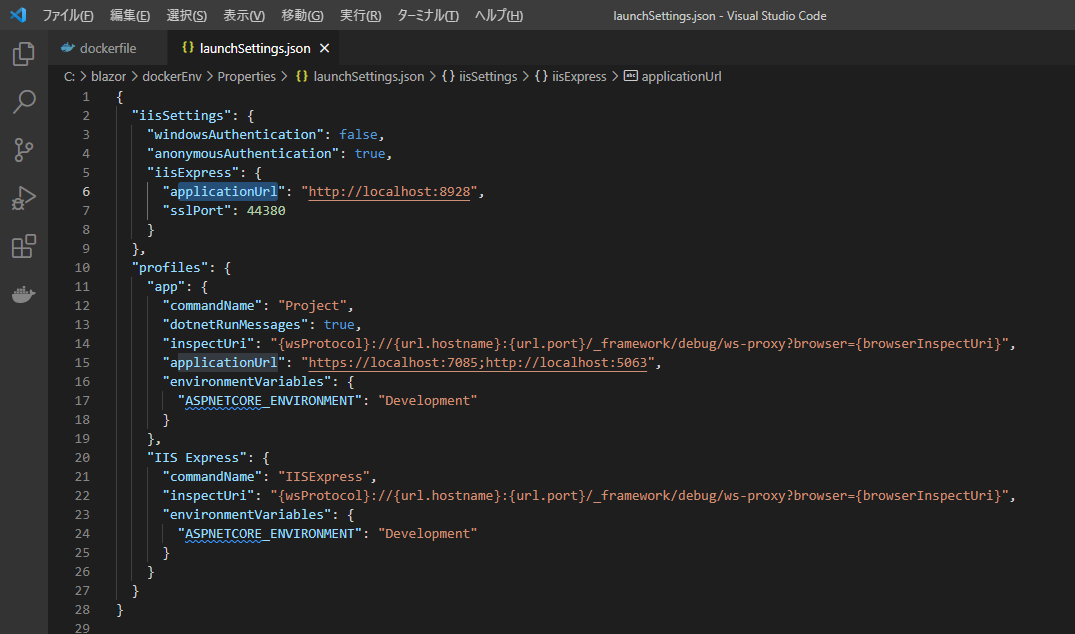Click the "profiles" key on line 10
This screenshot has width=1075, height=634.
click(x=170, y=268)
